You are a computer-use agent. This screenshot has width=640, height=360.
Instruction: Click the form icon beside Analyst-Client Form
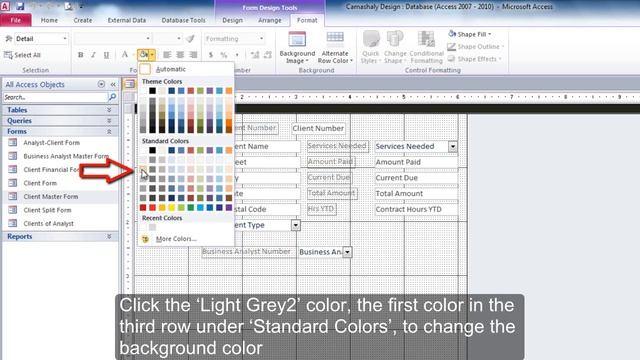tap(13, 142)
